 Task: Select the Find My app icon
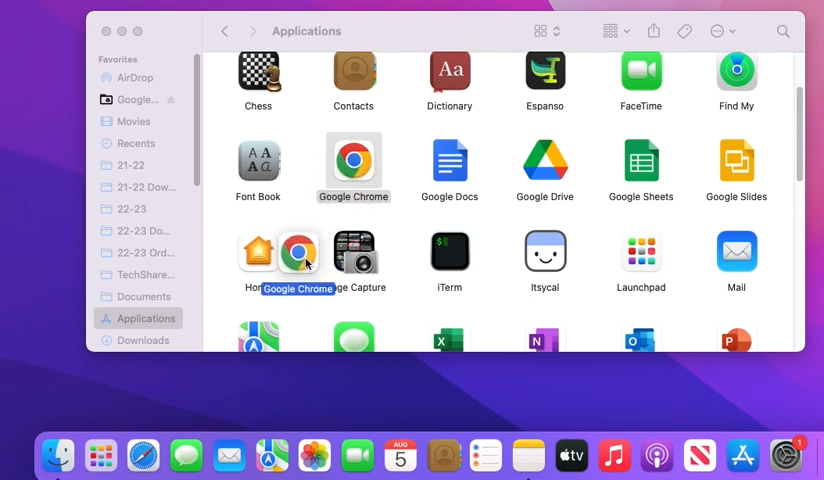click(737, 71)
